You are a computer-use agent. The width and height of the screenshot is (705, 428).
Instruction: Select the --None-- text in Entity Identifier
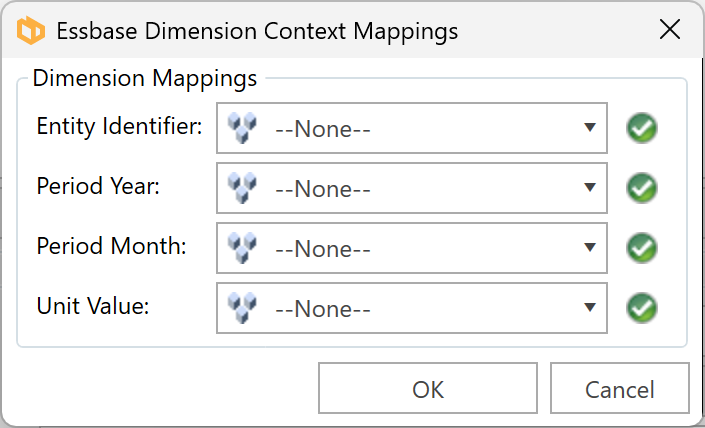322,129
